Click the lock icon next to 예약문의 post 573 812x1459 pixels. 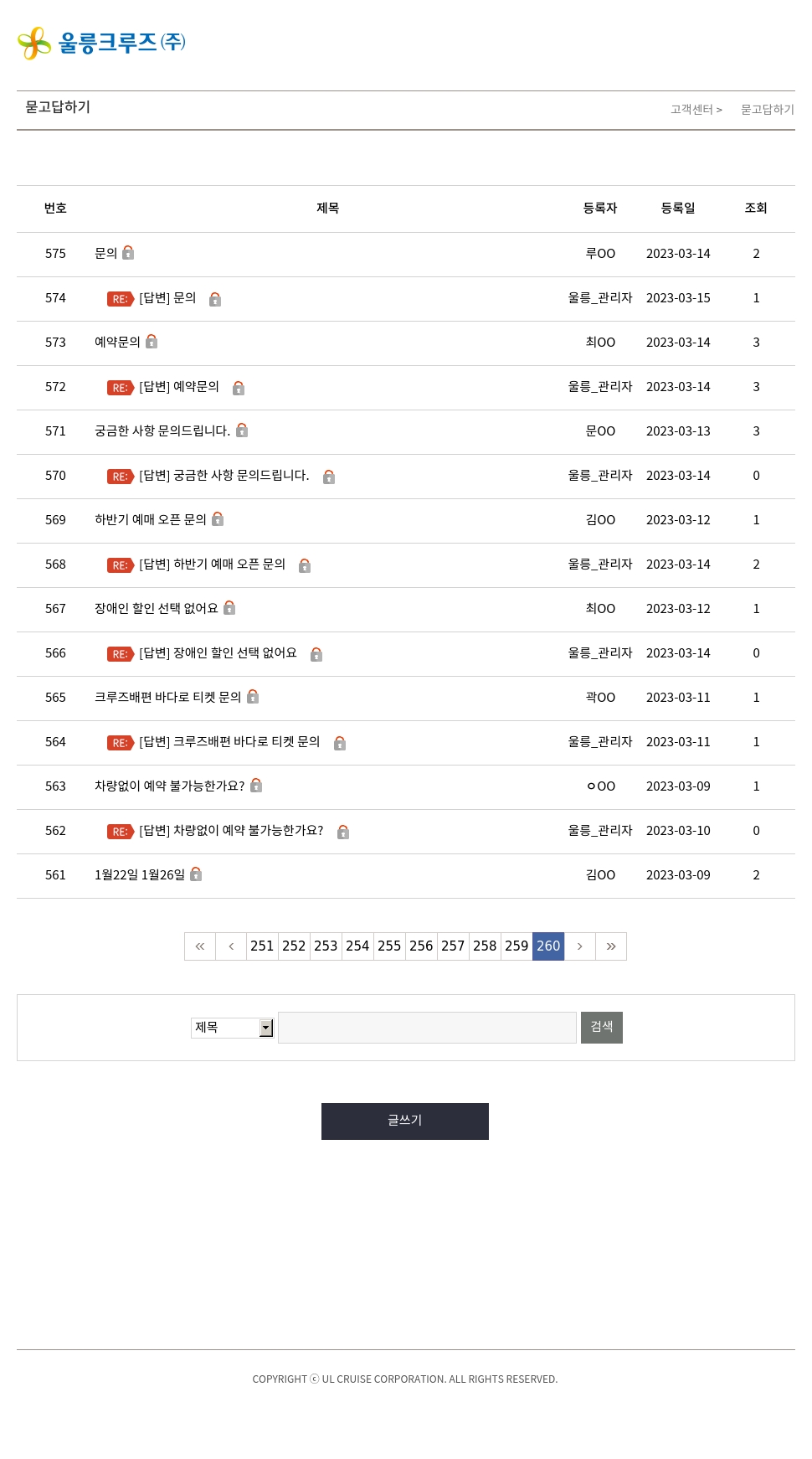tap(152, 342)
